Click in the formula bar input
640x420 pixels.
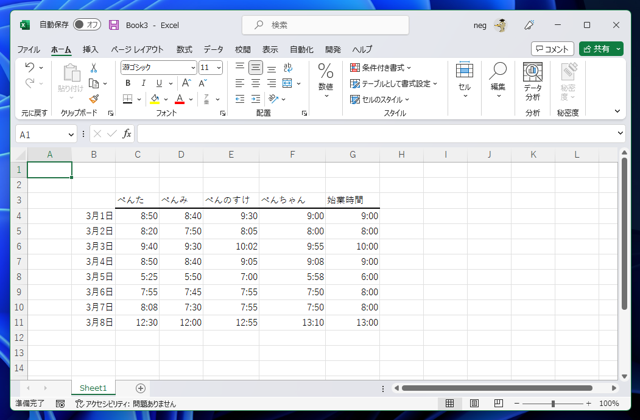(x=376, y=134)
